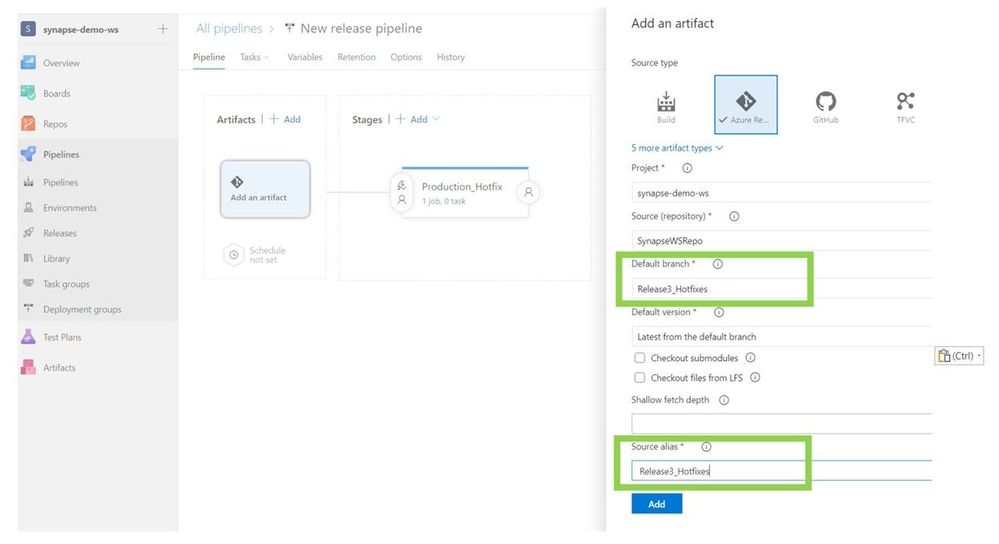Image resolution: width=999 pixels, height=544 pixels.
Task: Click the Add an artifact card
Action: point(265,189)
